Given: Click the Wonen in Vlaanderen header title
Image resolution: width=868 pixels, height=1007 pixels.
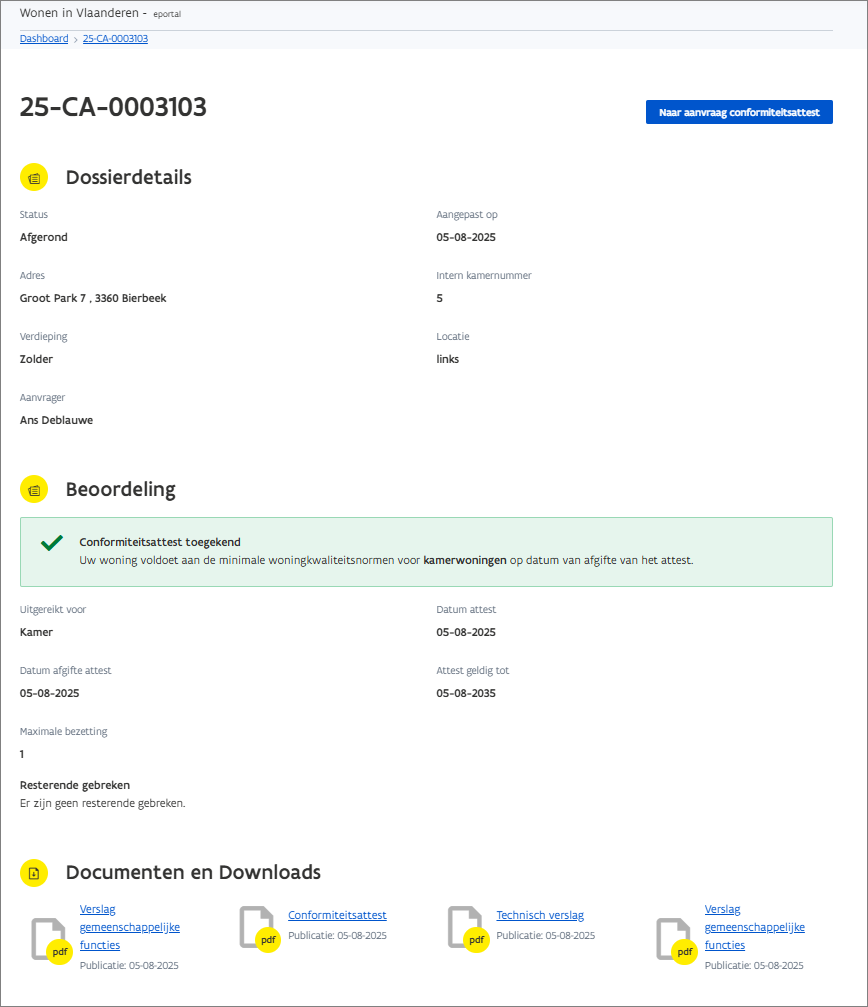Looking at the screenshot, I should point(82,13).
